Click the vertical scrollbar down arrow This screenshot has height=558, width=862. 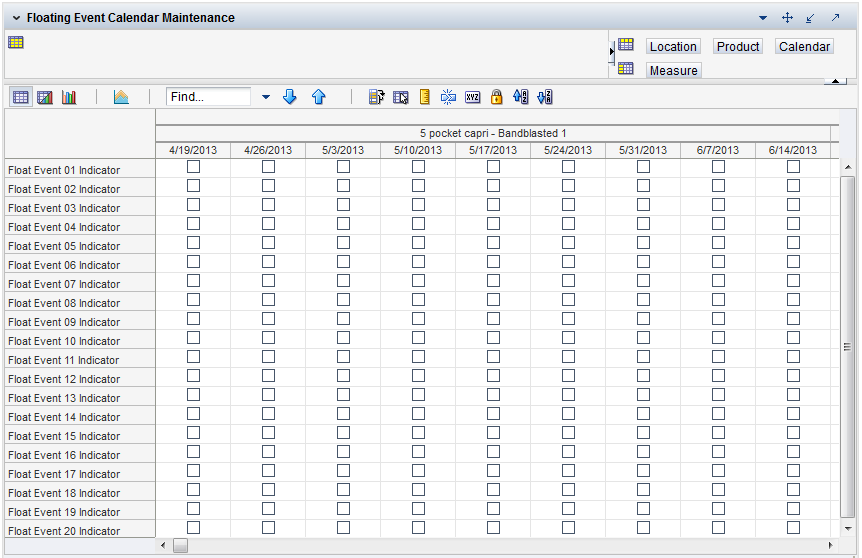[x=848, y=528]
